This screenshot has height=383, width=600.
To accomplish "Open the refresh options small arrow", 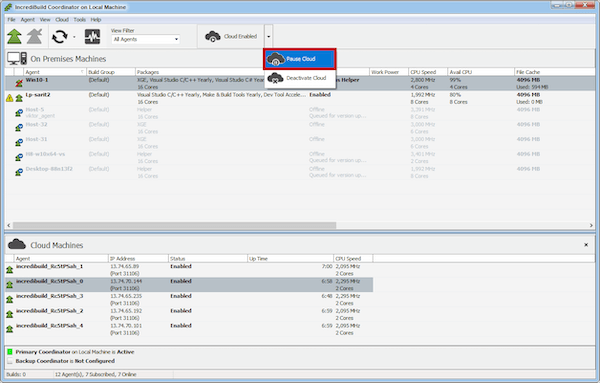I will click(x=74, y=37).
